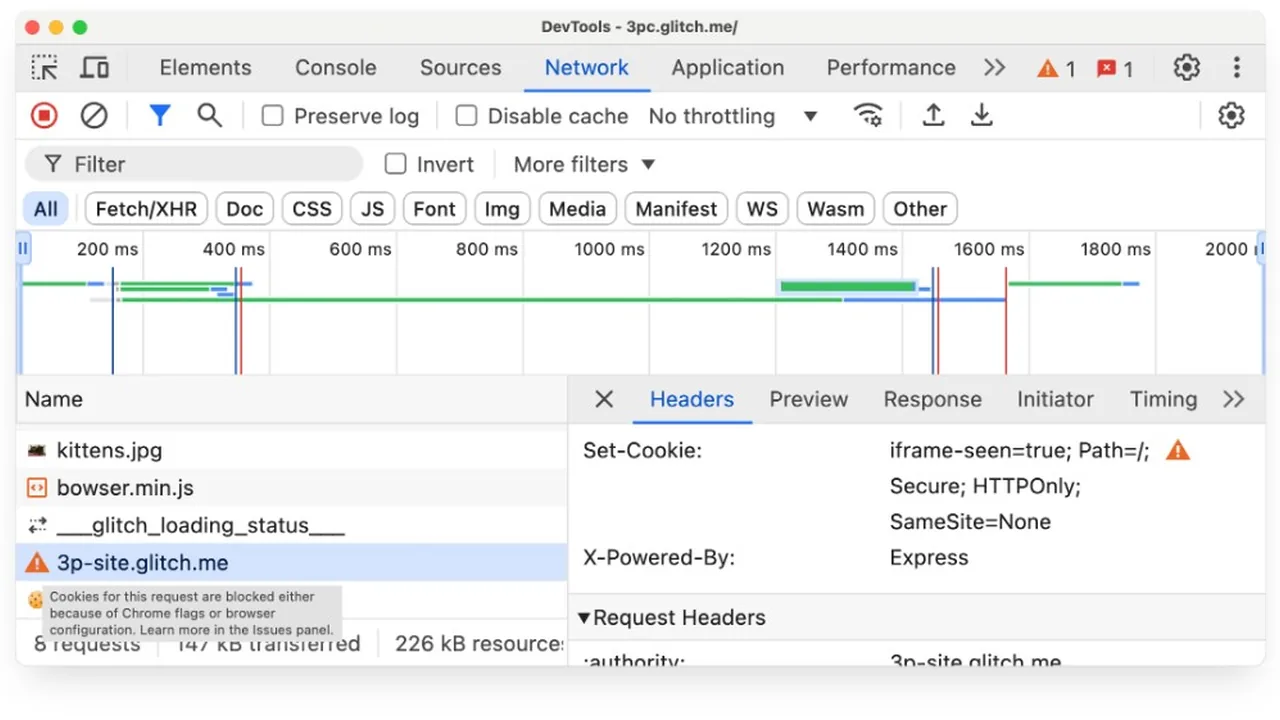Image resolution: width=1280 pixels, height=720 pixels.
Task: Open the Application panel
Action: coord(728,68)
